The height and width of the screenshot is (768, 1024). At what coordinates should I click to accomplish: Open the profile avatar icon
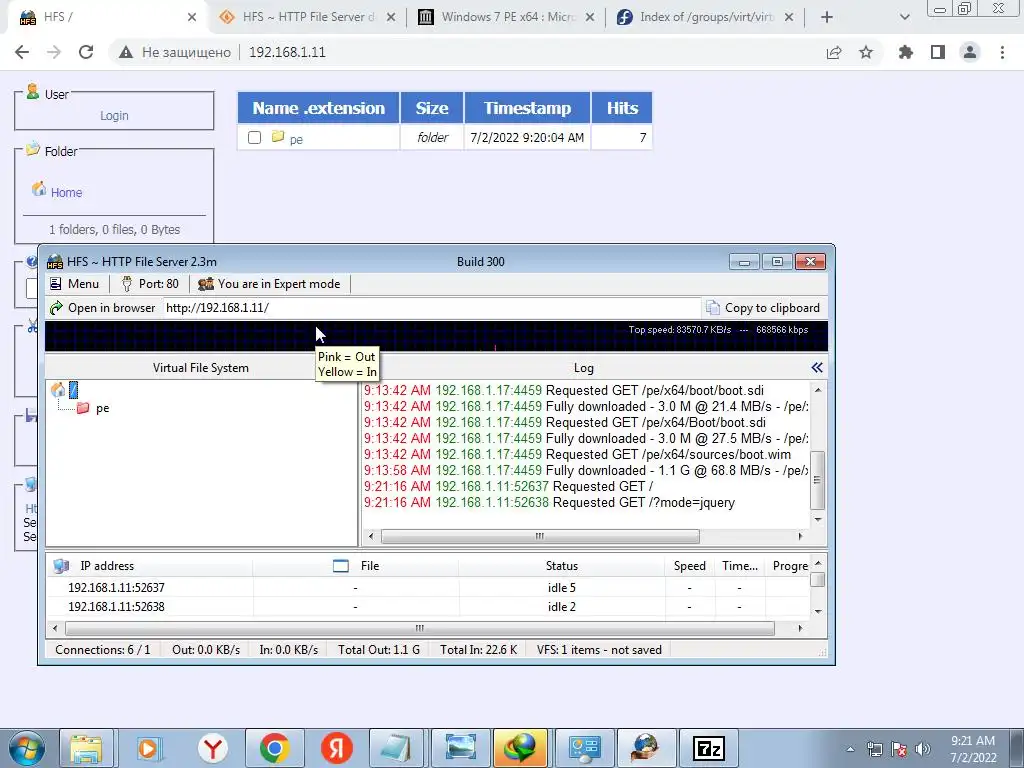coord(970,52)
